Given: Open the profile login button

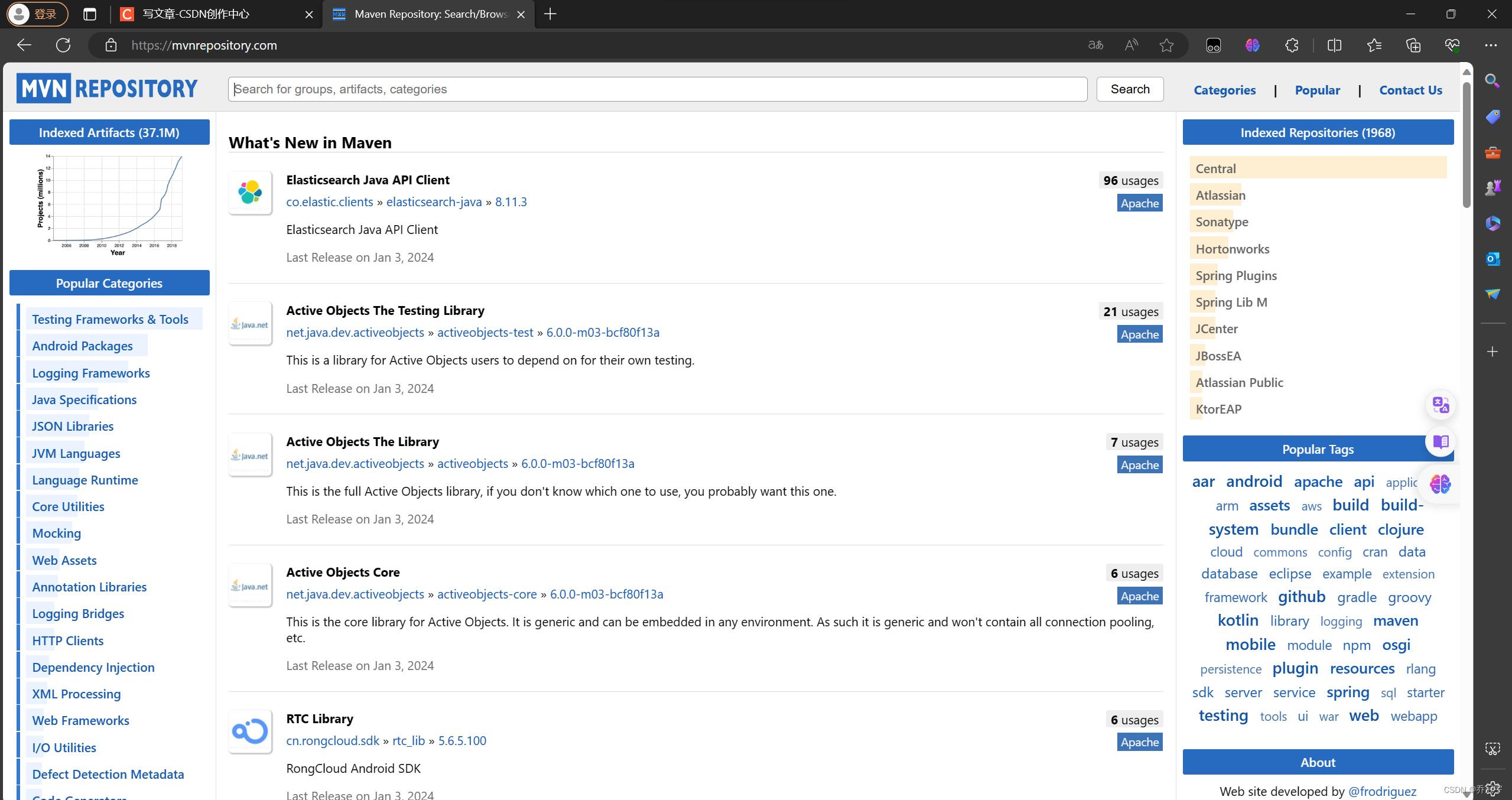Looking at the screenshot, I should pyautogui.click(x=38, y=14).
